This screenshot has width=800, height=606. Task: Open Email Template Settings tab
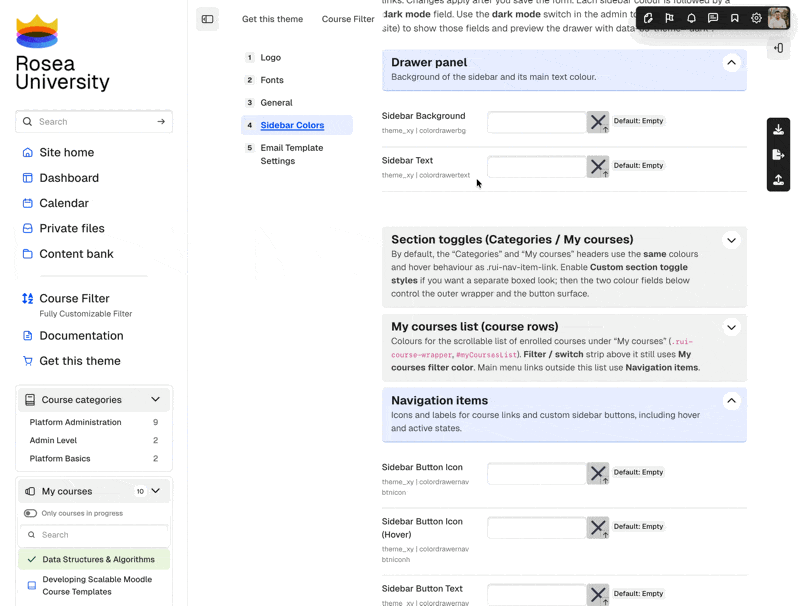click(x=292, y=154)
